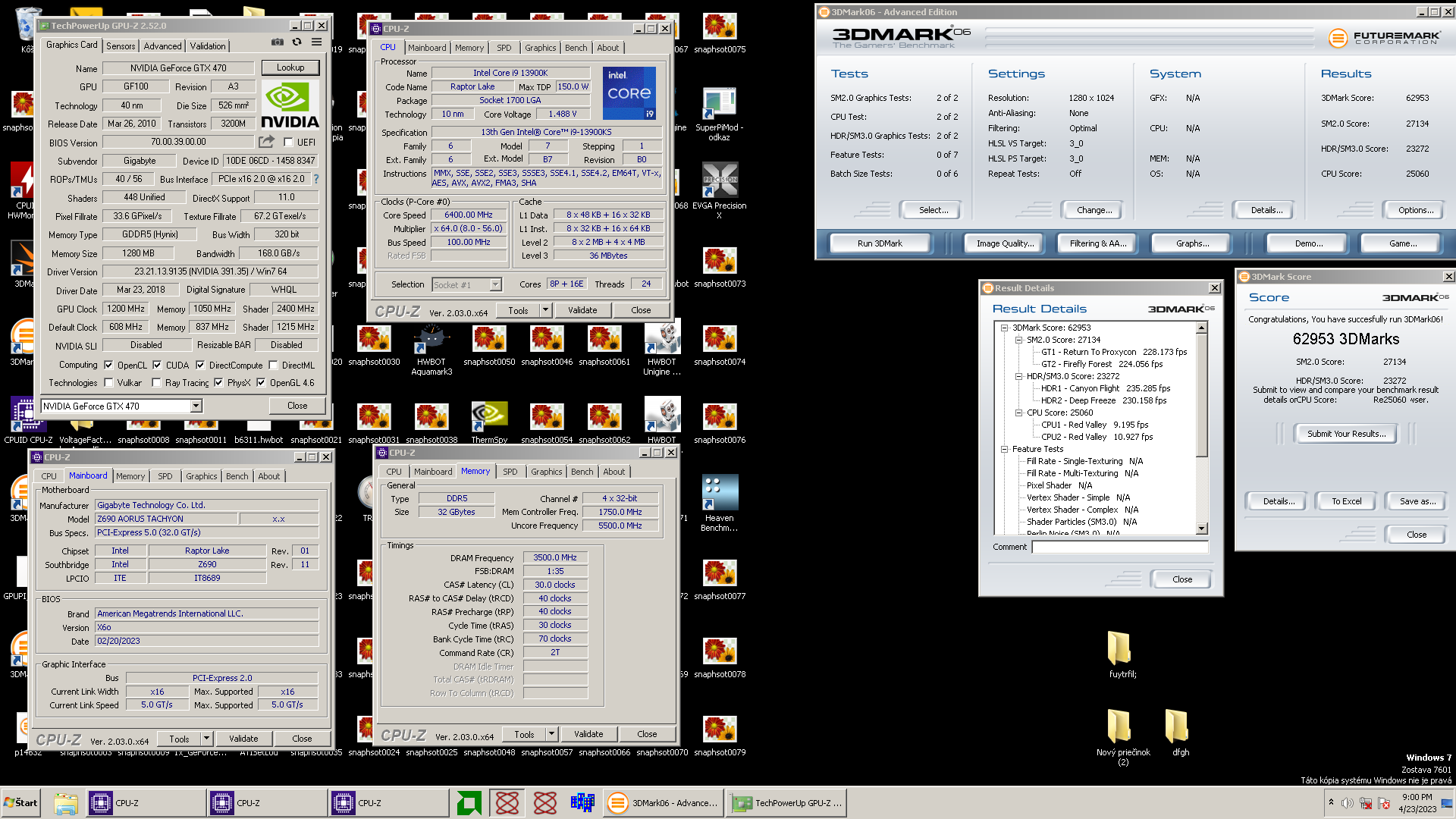
Task: Toggle Vulkan technology checkbox
Action: point(108,383)
